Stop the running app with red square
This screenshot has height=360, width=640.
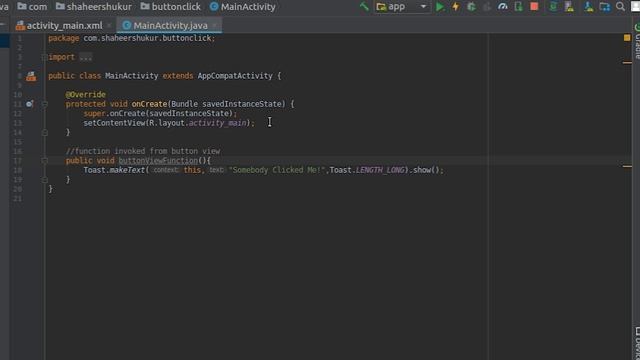click(534, 7)
